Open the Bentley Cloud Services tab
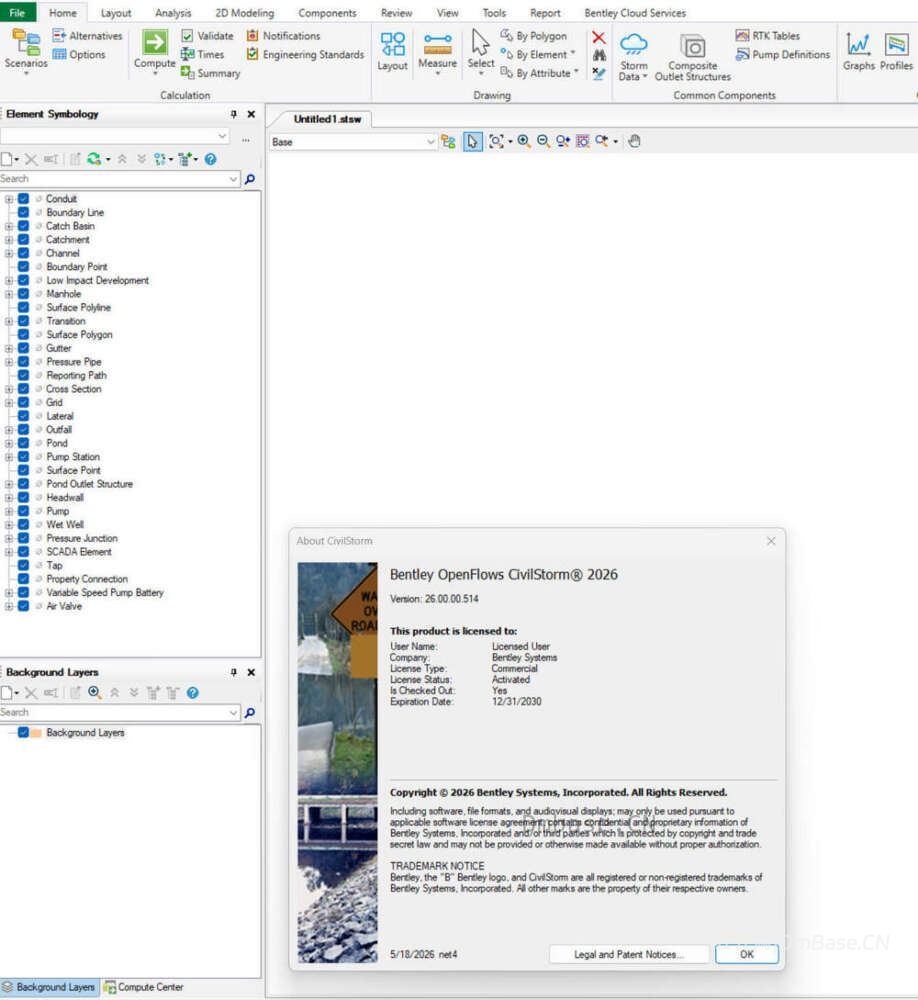918x1000 pixels. pyautogui.click(x=635, y=13)
